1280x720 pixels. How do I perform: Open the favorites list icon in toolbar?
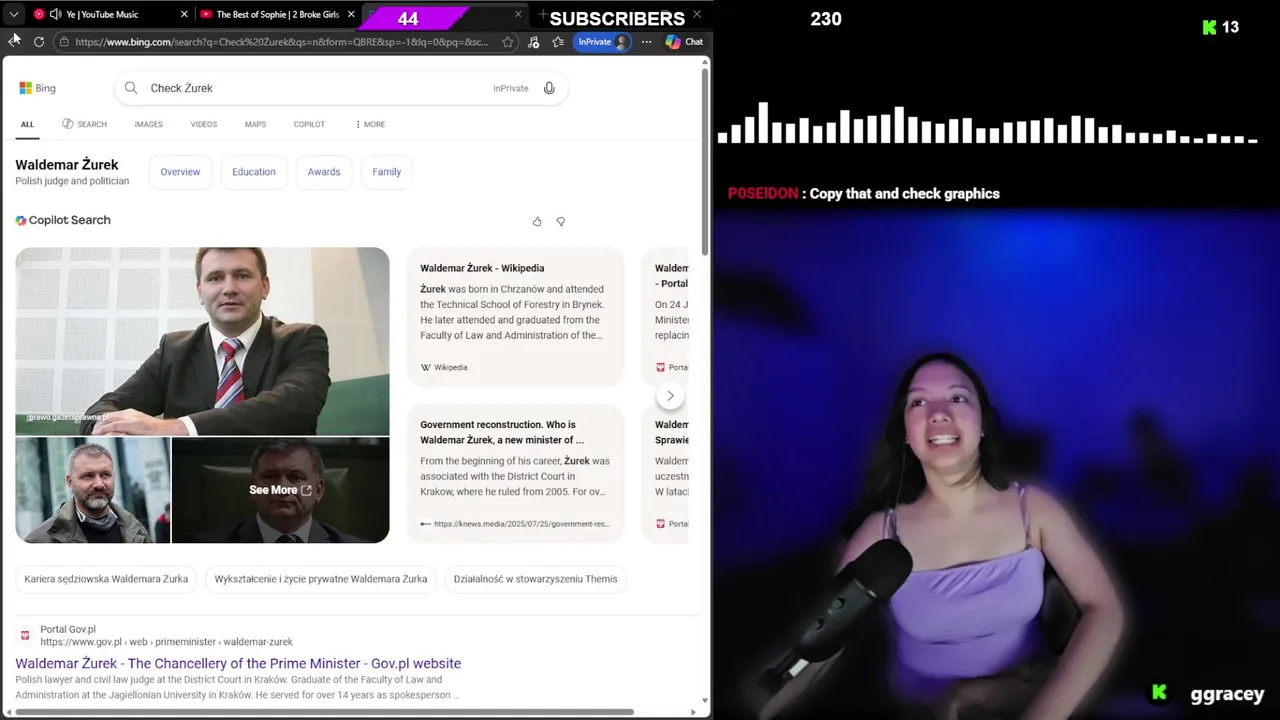[x=558, y=42]
